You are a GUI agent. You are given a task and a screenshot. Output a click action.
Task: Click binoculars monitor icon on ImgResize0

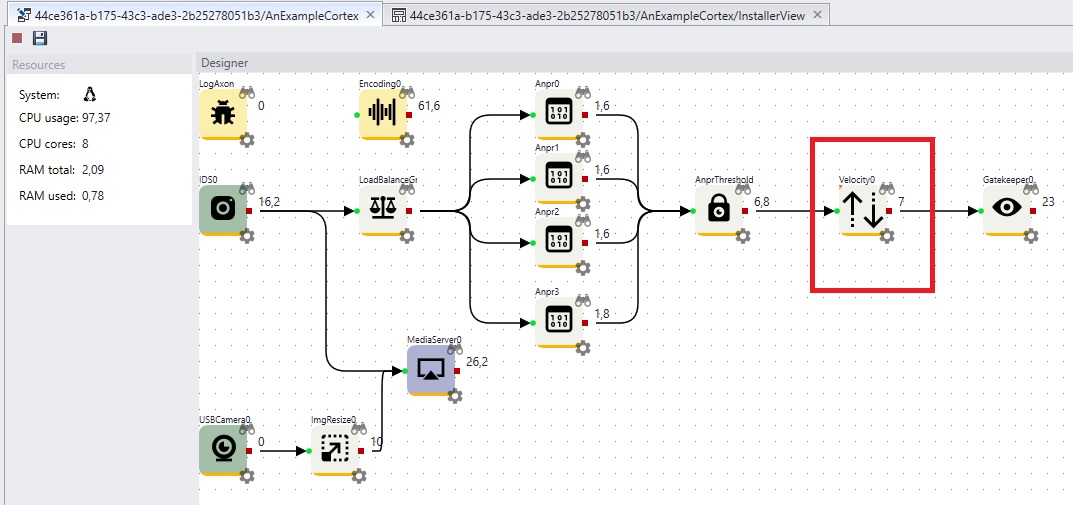pos(359,428)
